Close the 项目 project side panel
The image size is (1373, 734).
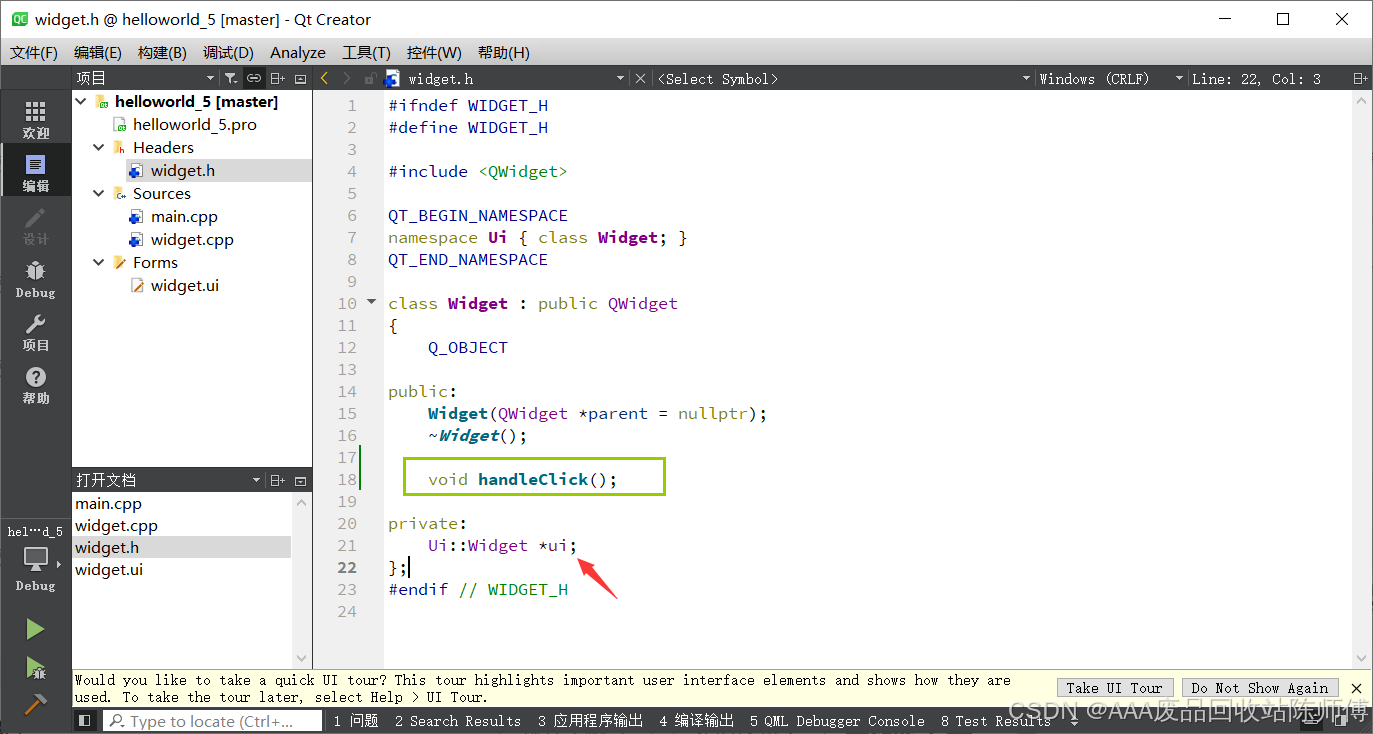click(300, 78)
